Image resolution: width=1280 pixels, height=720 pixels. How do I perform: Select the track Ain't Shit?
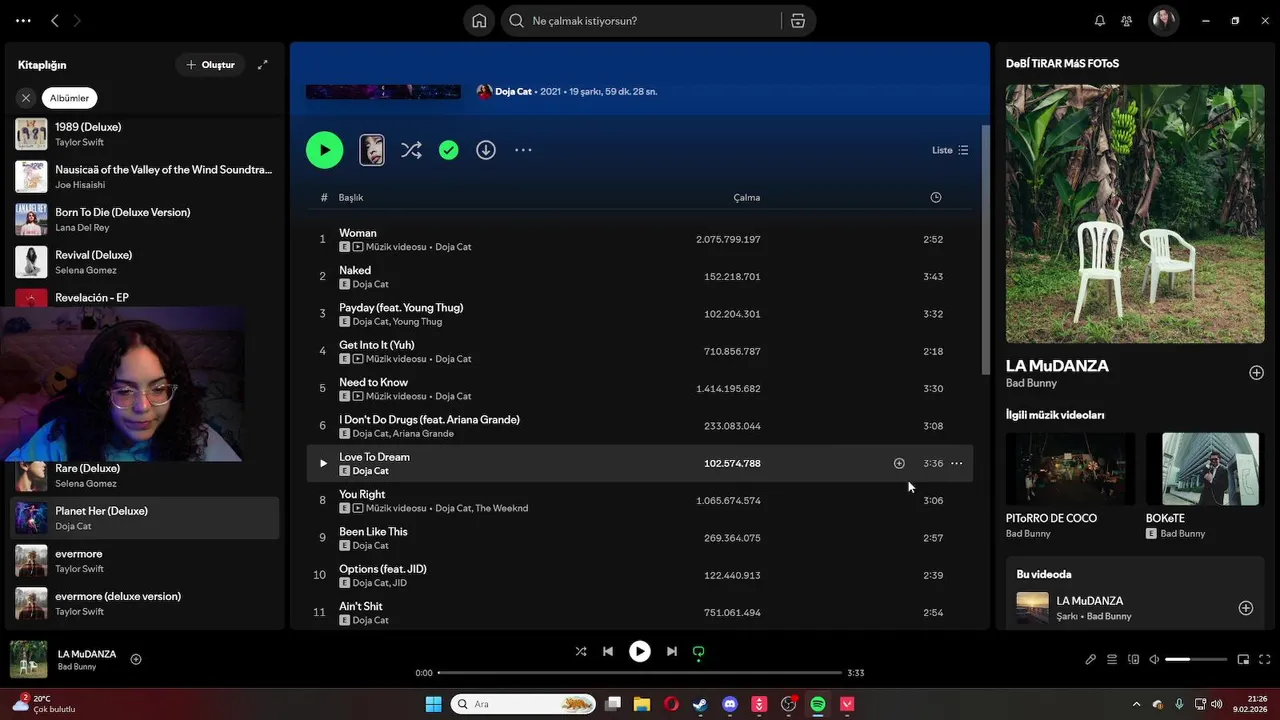(639, 612)
